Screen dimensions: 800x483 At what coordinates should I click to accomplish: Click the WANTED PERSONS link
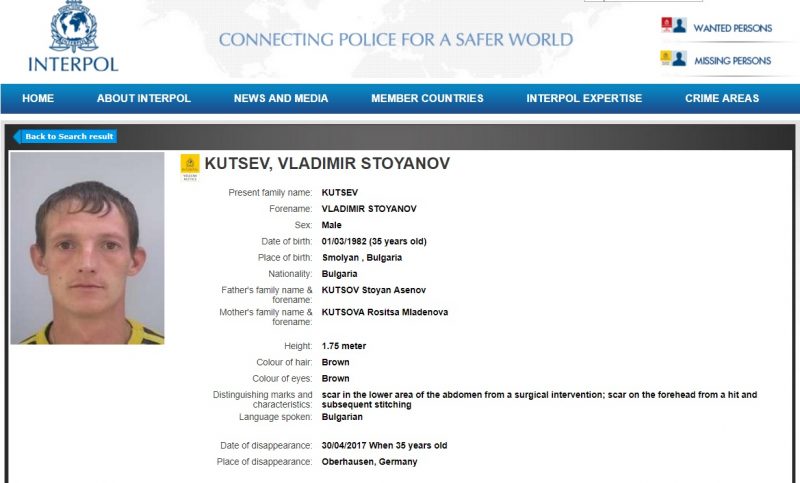[733, 28]
